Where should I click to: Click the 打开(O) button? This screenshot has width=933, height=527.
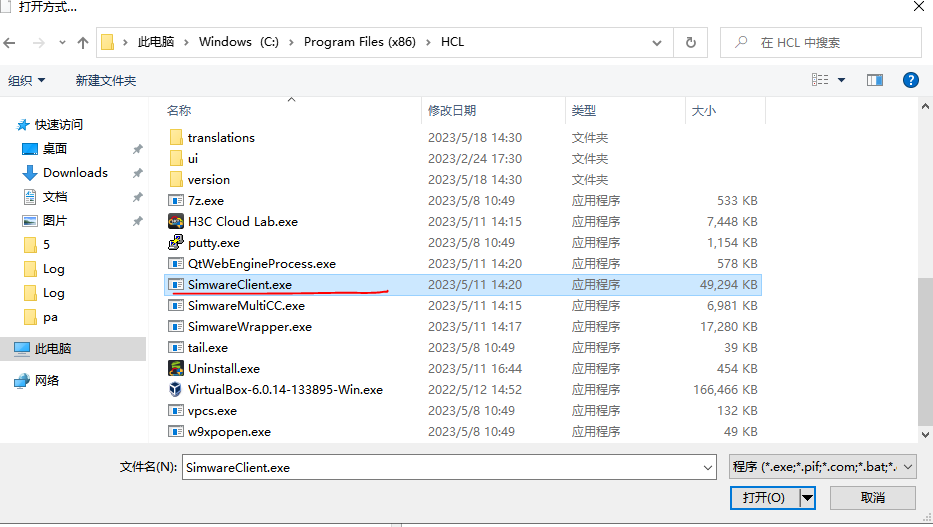(765, 498)
